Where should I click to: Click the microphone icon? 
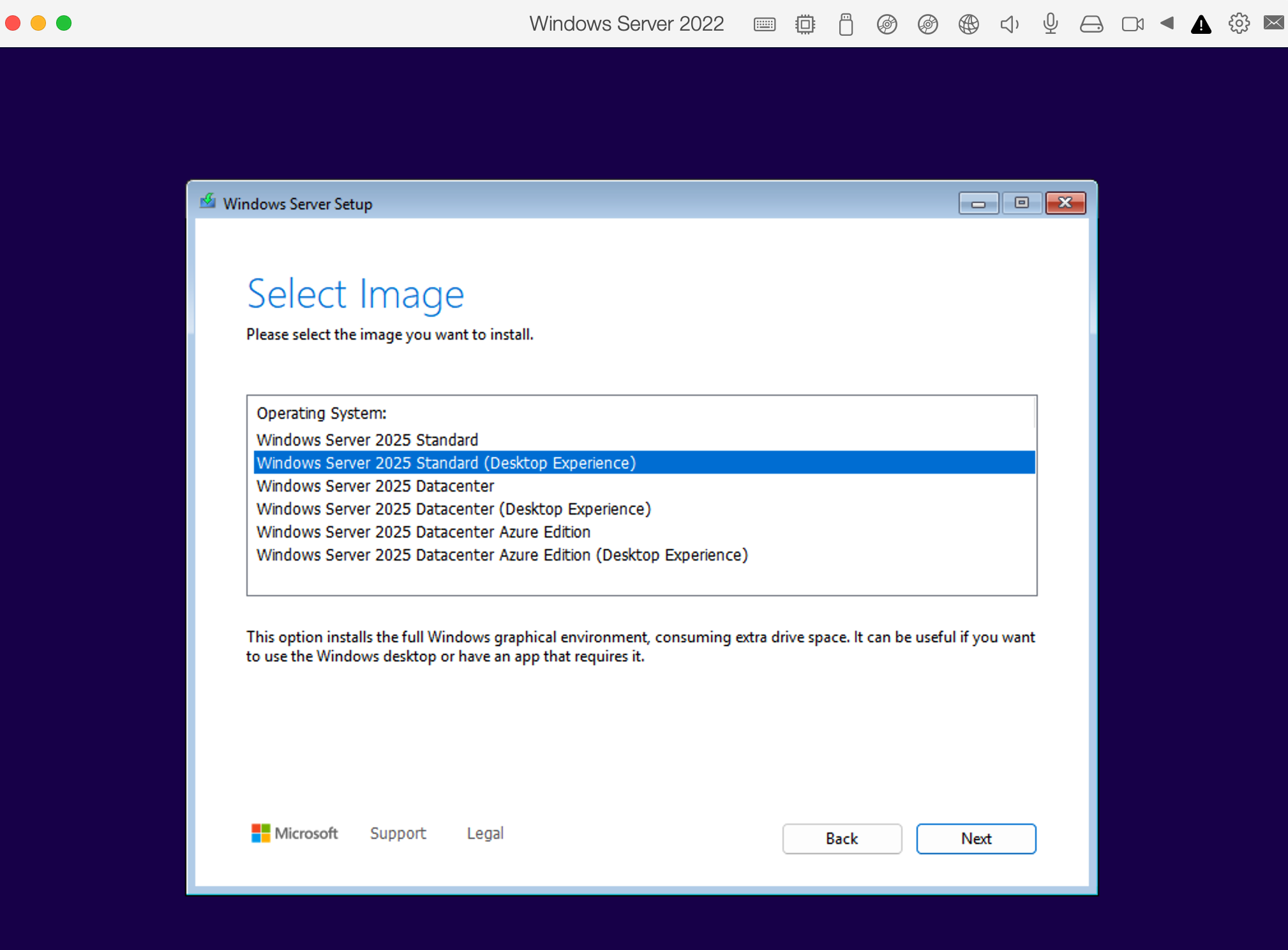coord(1050,24)
